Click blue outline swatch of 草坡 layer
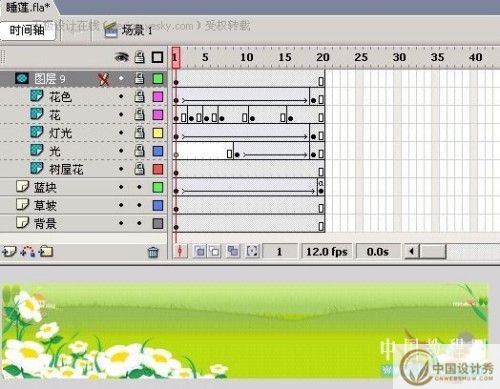This screenshot has width=500, height=389. [158, 205]
